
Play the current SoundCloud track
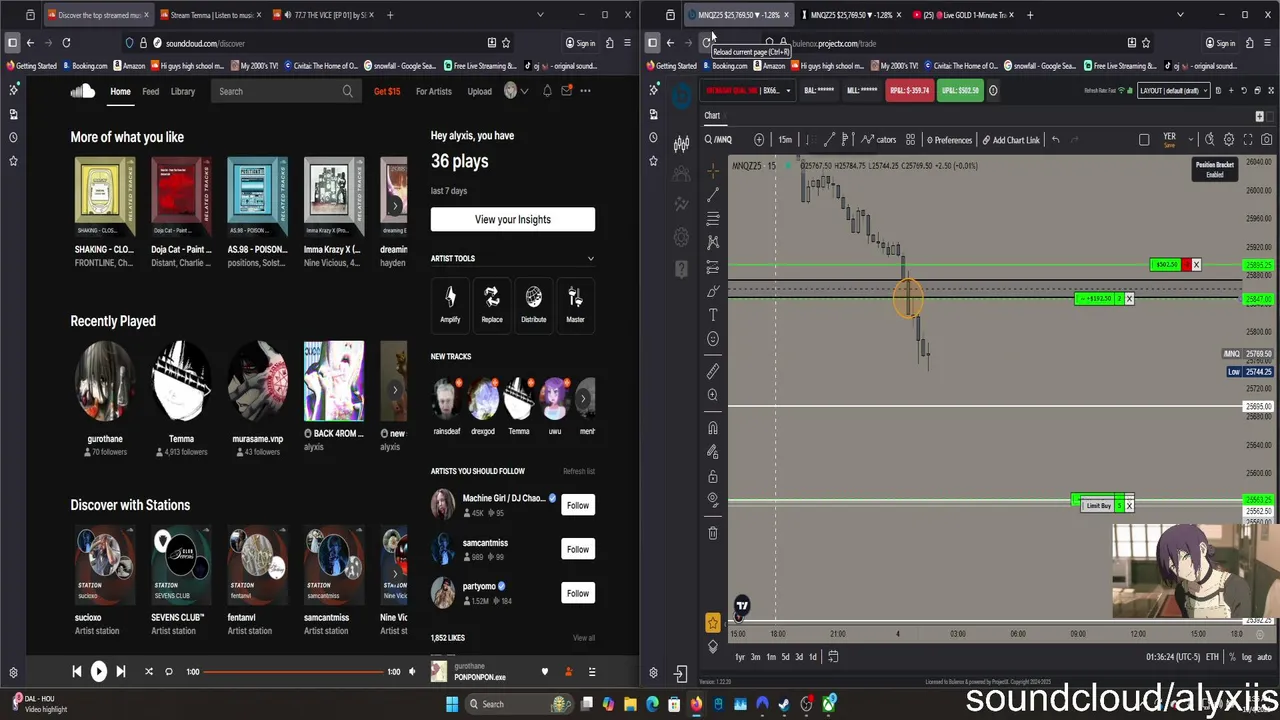[98, 672]
